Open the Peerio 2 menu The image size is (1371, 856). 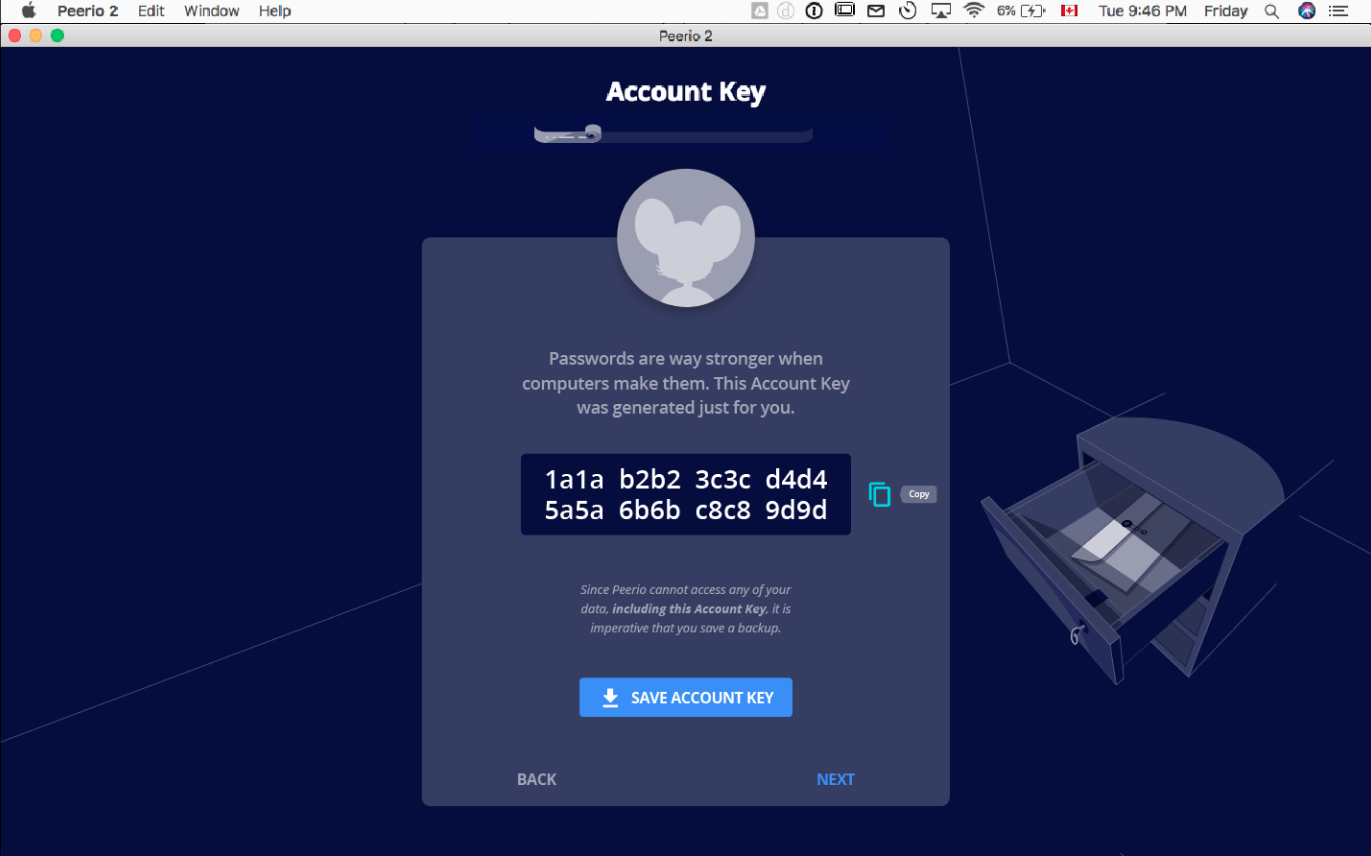[x=88, y=11]
